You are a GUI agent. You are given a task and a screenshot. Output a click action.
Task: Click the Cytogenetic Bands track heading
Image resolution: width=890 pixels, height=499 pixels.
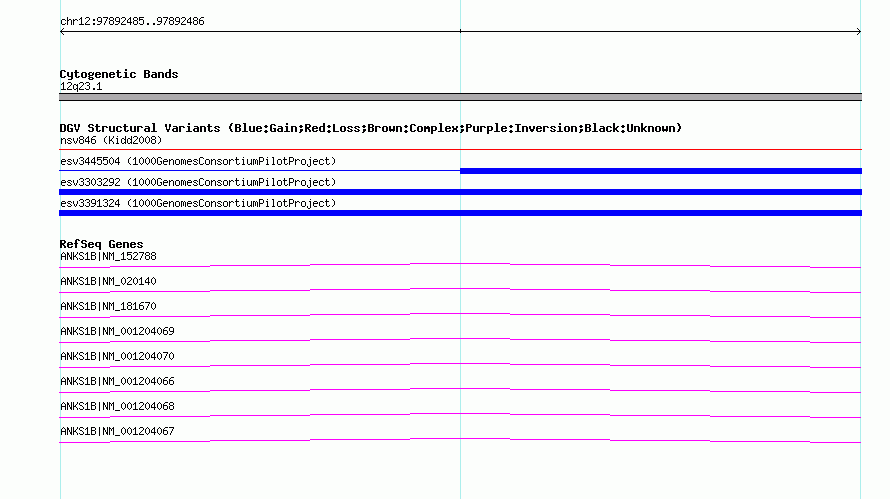click(x=119, y=74)
